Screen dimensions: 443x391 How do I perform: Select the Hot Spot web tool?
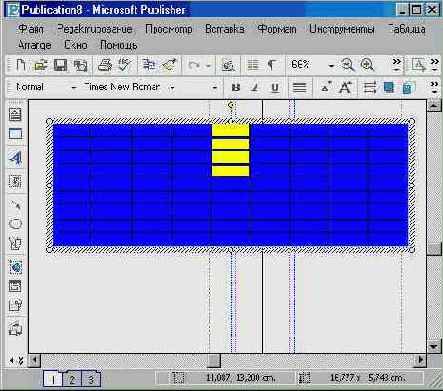click(15, 267)
